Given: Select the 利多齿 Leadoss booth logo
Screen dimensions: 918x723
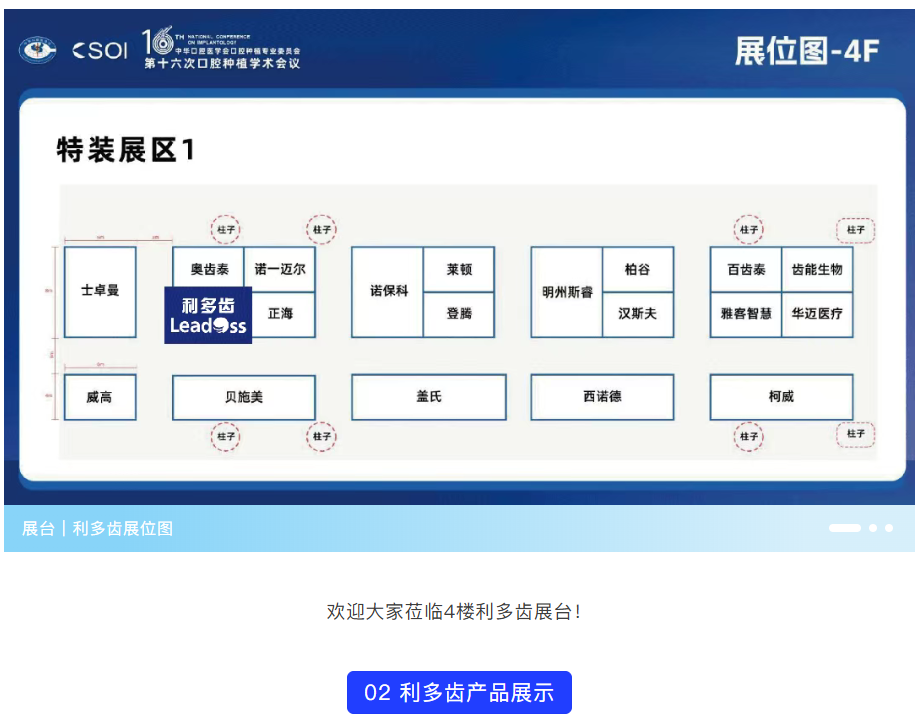Looking at the screenshot, I should coord(208,315).
